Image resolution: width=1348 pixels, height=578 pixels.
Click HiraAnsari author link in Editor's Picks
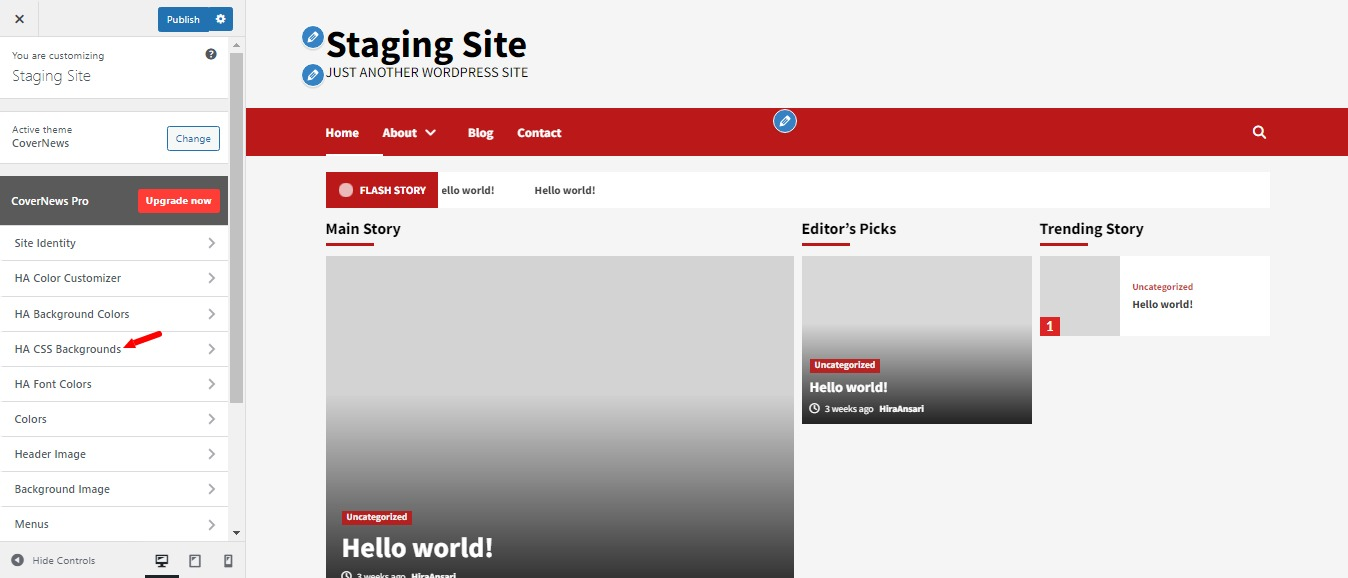(x=902, y=409)
